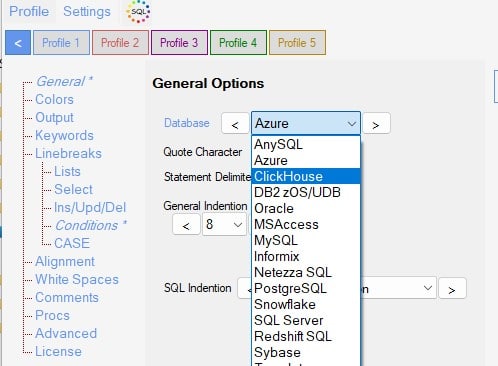Open the Keywords settings page
The image size is (498, 366).
(64, 135)
